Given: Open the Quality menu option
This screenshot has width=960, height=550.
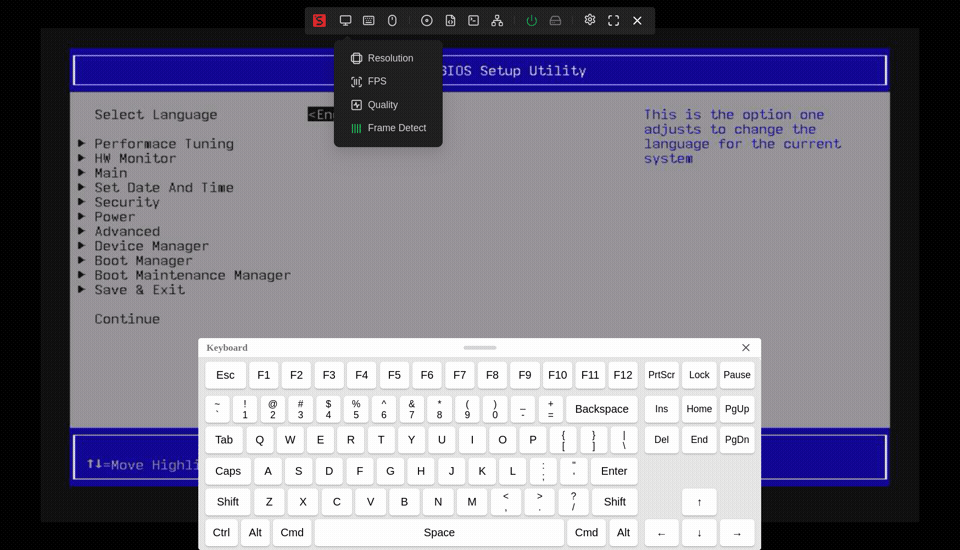Looking at the screenshot, I should 382,105.
